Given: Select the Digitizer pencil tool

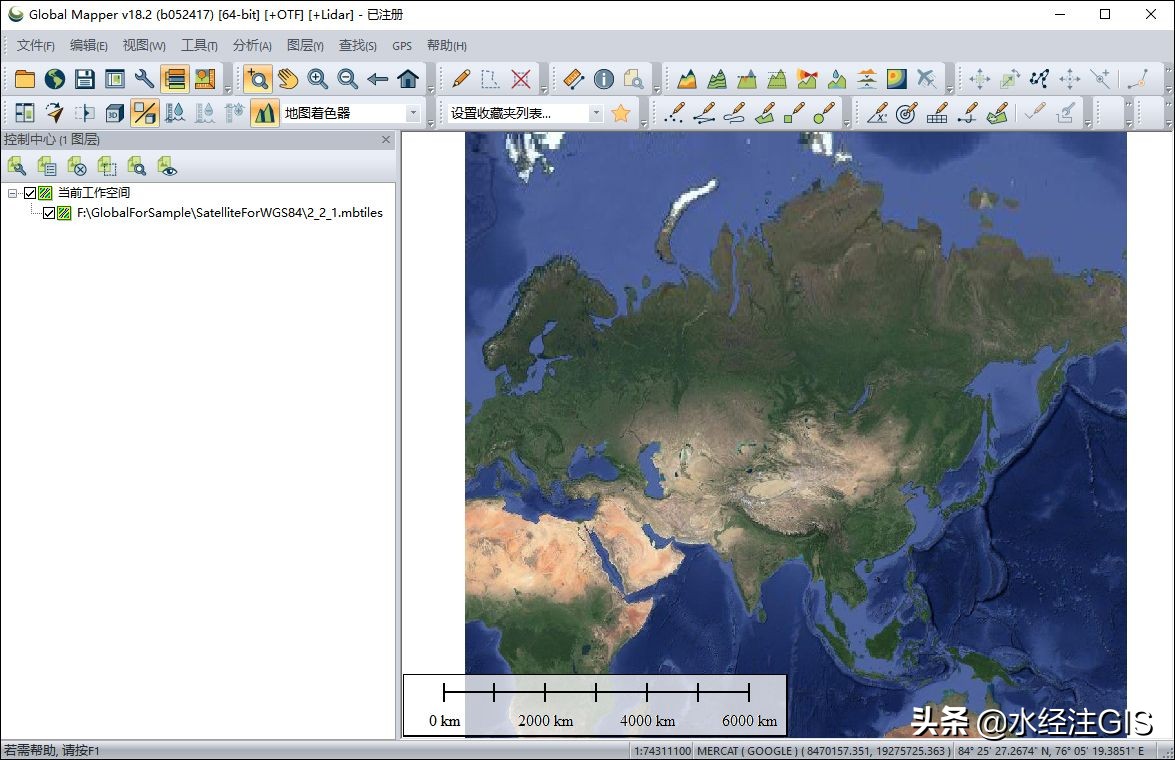Looking at the screenshot, I should pyautogui.click(x=461, y=79).
